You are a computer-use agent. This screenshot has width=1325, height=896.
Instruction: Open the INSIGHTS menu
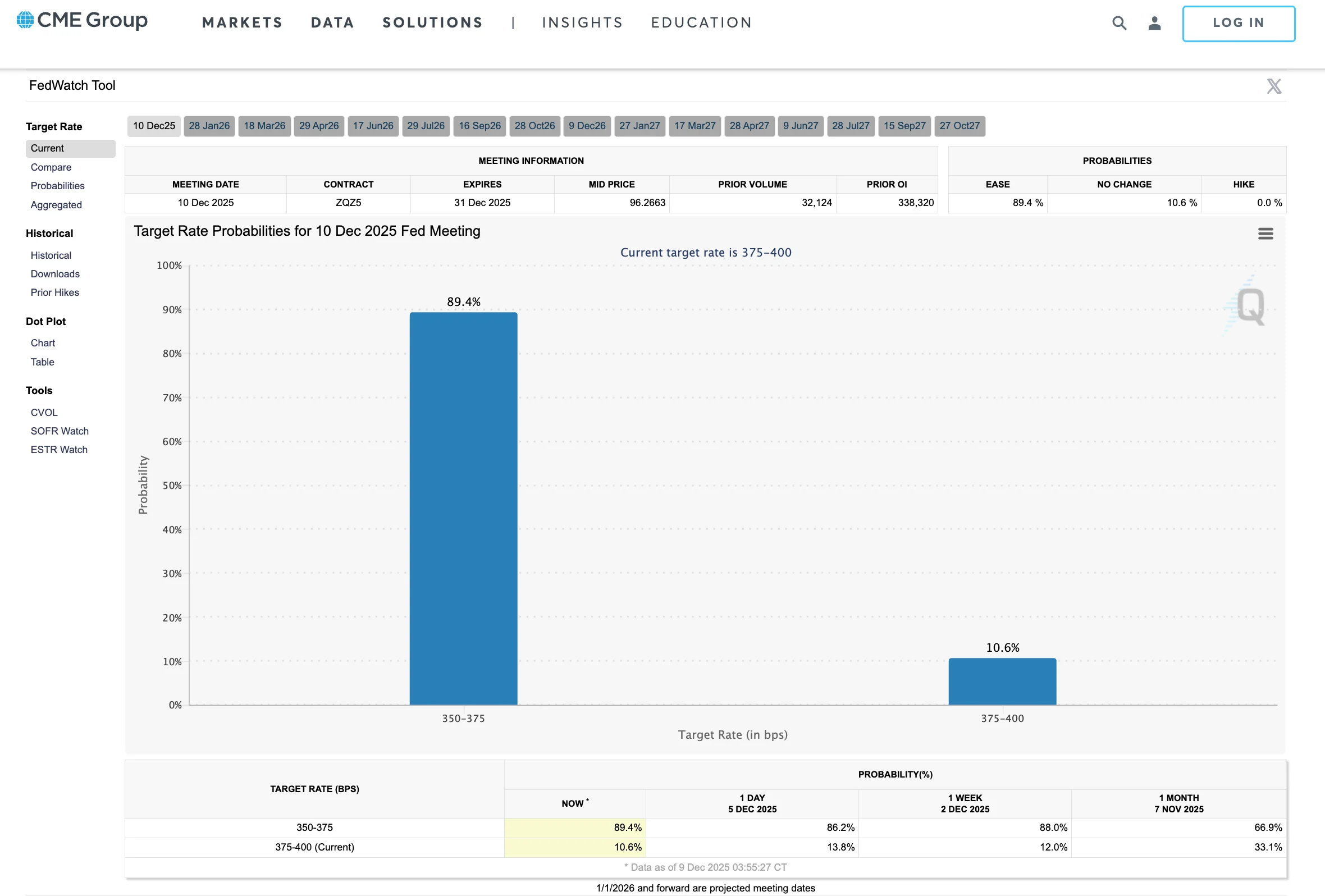tap(582, 22)
